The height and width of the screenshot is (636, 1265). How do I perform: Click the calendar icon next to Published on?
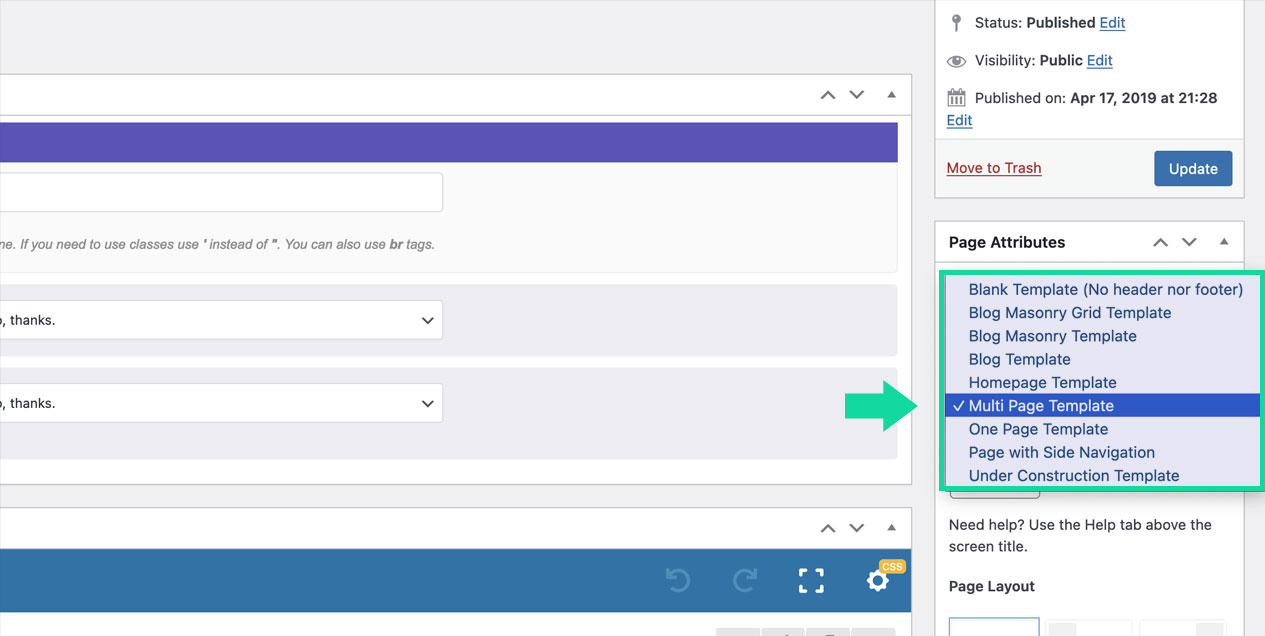point(957,98)
